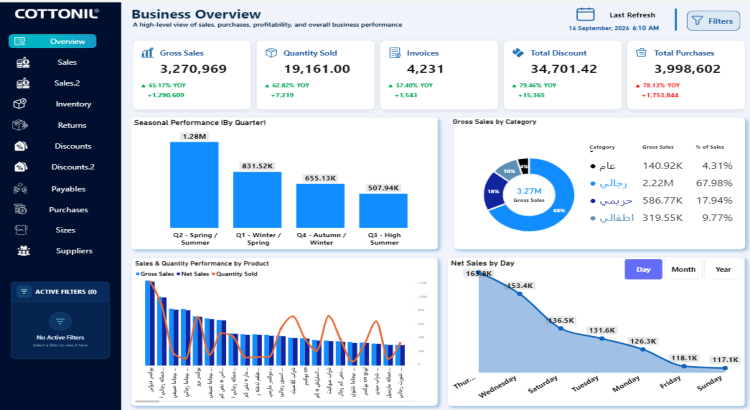Select the اطفالي category legend dot
750x410 pixels.
tap(593, 218)
